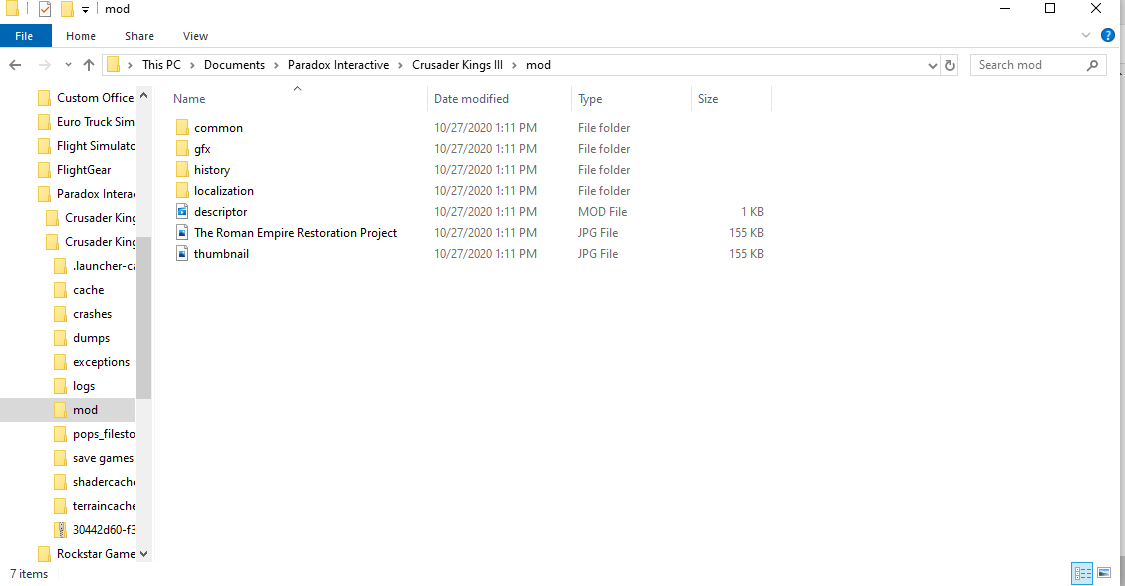Expand the ribbon with chevron
1125x586 pixels.
(x=1087, y=35)
